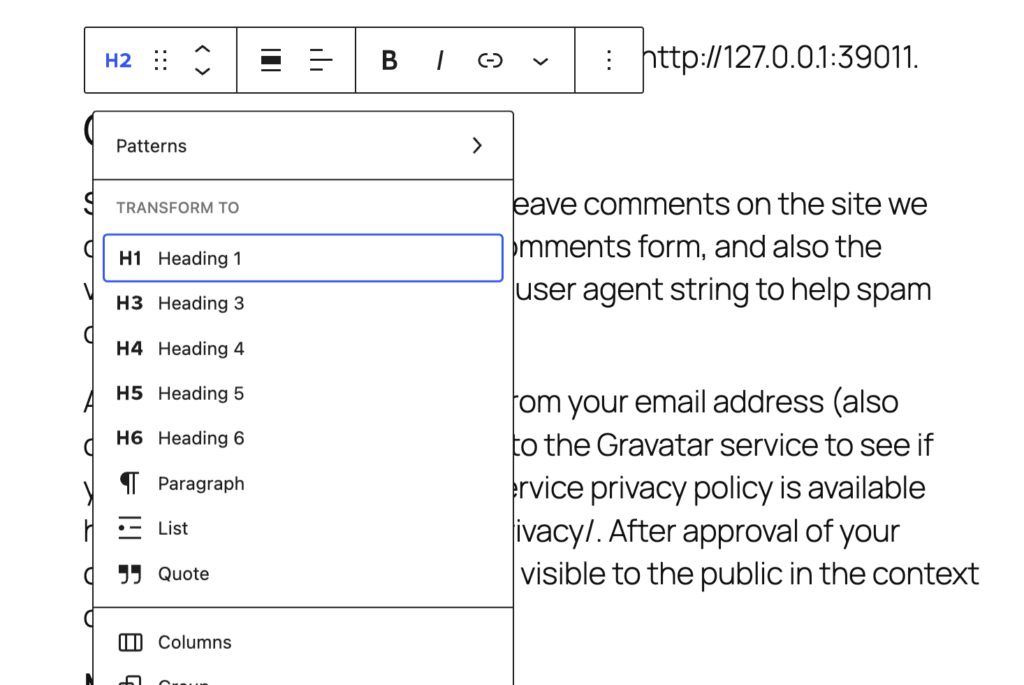The image size is (1024, 685).
Task: Transform block to Heading 5
Action: pyautogui.click(x=303, y=393)
